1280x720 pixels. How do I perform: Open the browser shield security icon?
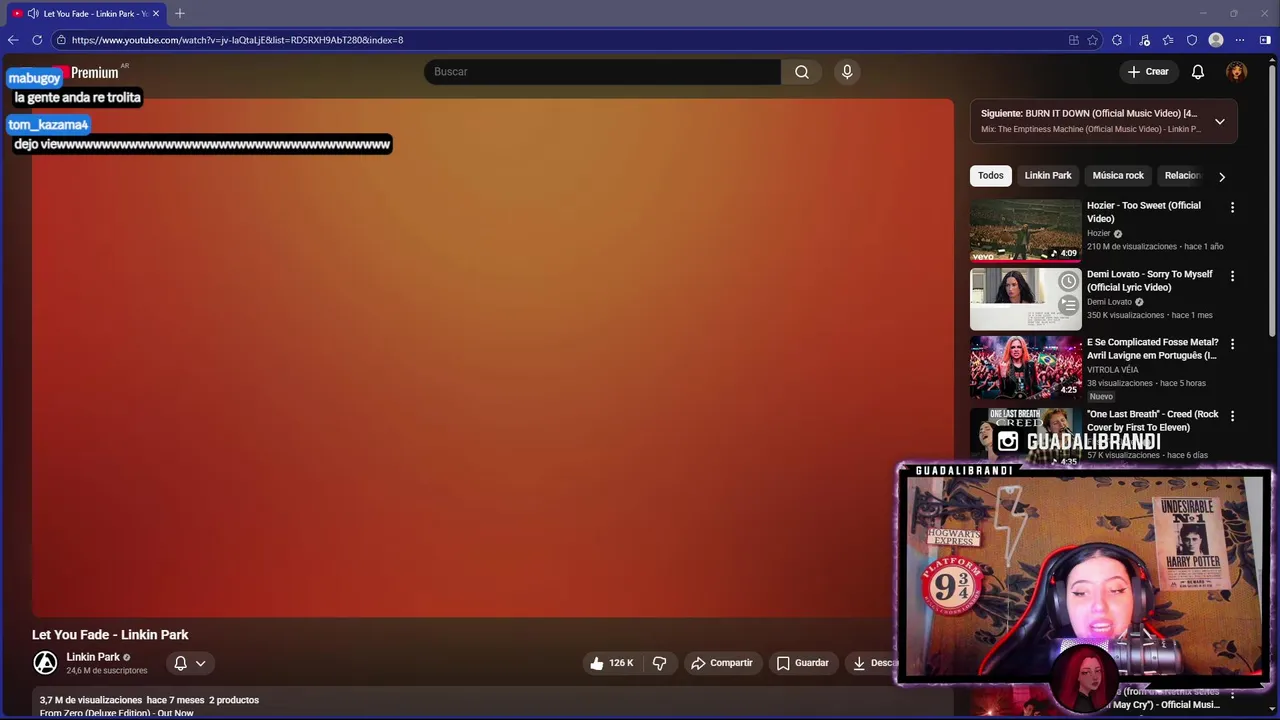tap(1192, 40)
